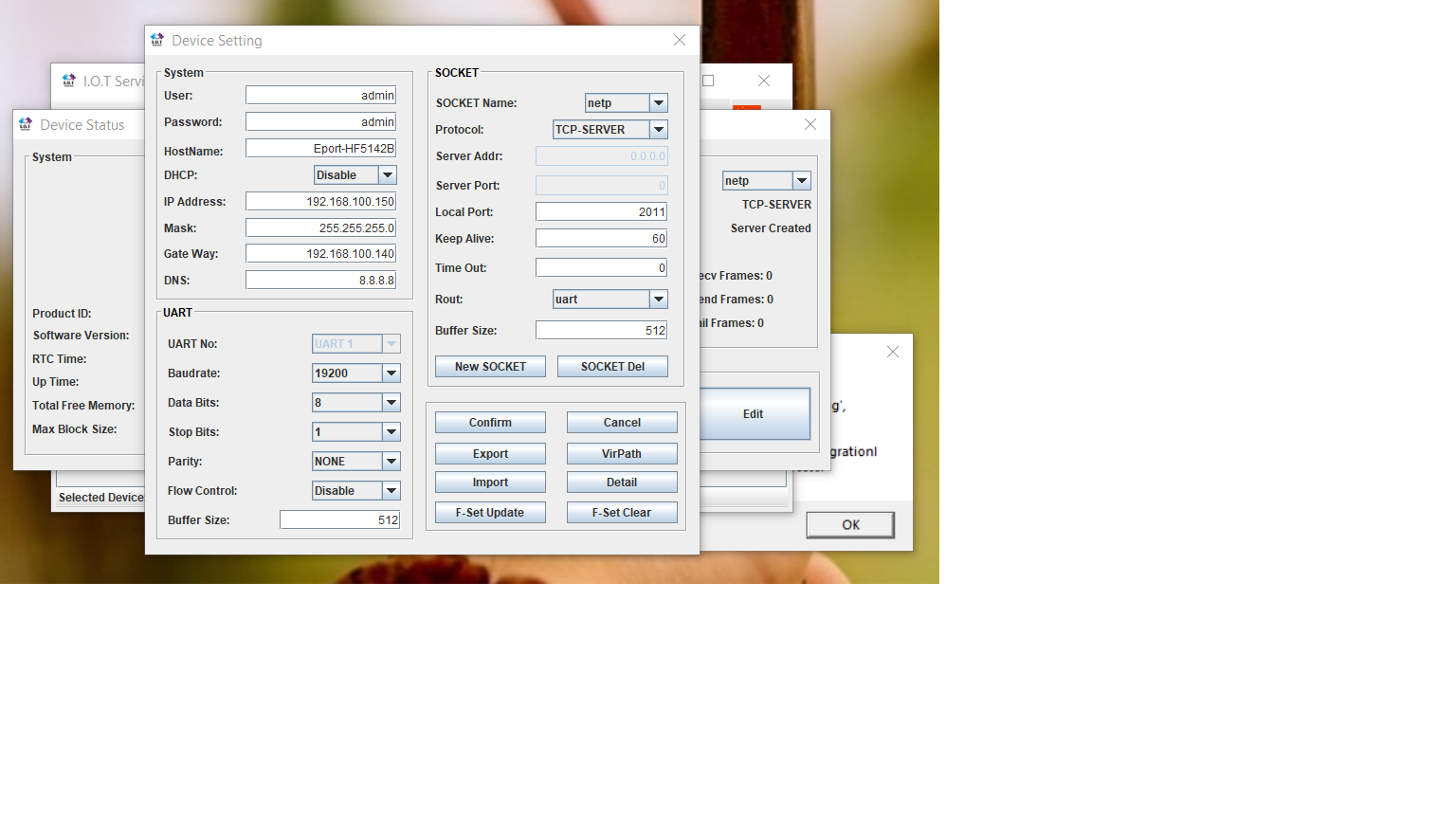Image resolution: width=1456 pixels, height=819 pixels.
Task: Click the F-Set Update button
Action: tap(490, 513)
